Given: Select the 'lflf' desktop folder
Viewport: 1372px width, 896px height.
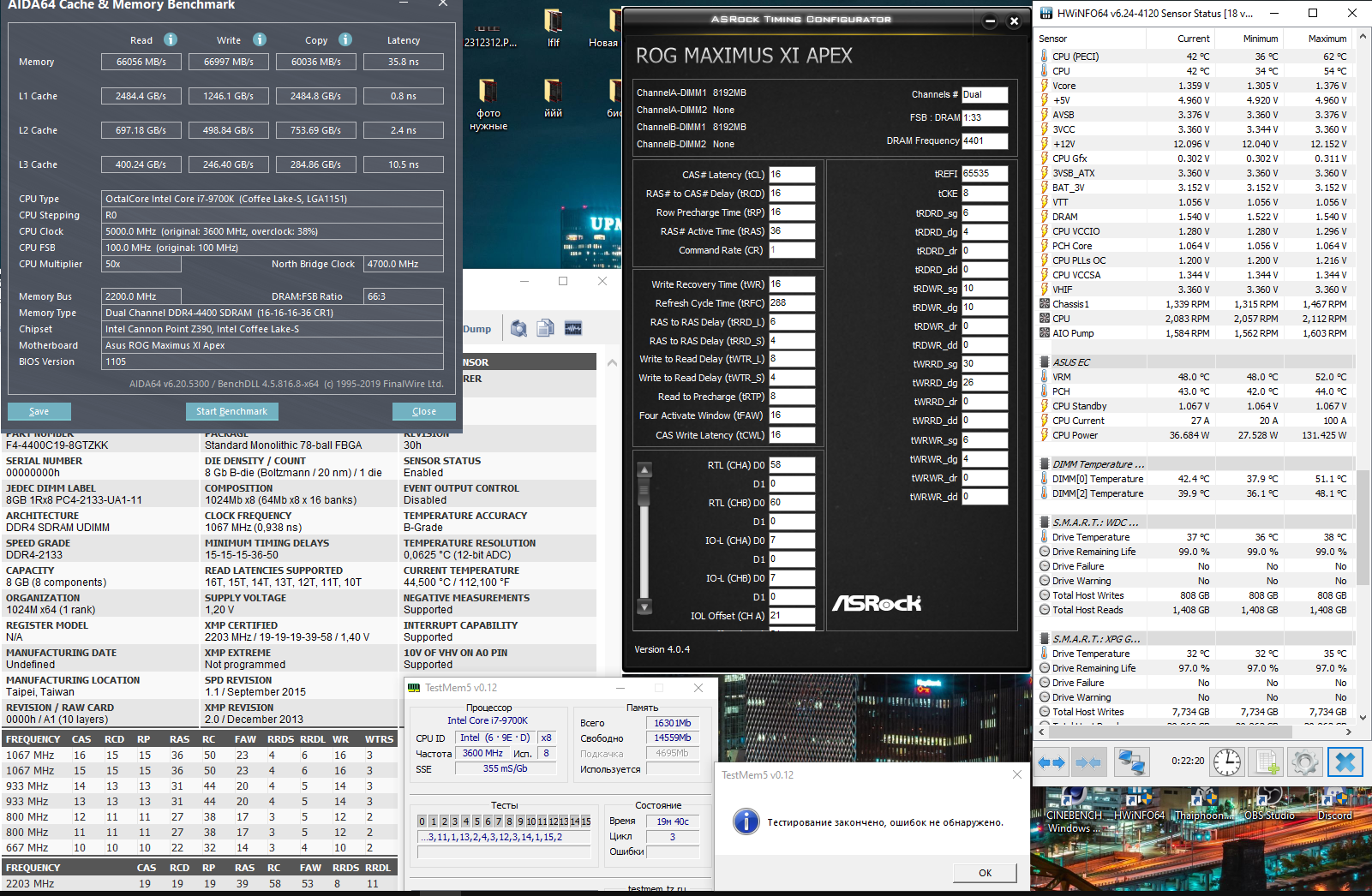Looking at the screenshot, I should click(554, 27).
